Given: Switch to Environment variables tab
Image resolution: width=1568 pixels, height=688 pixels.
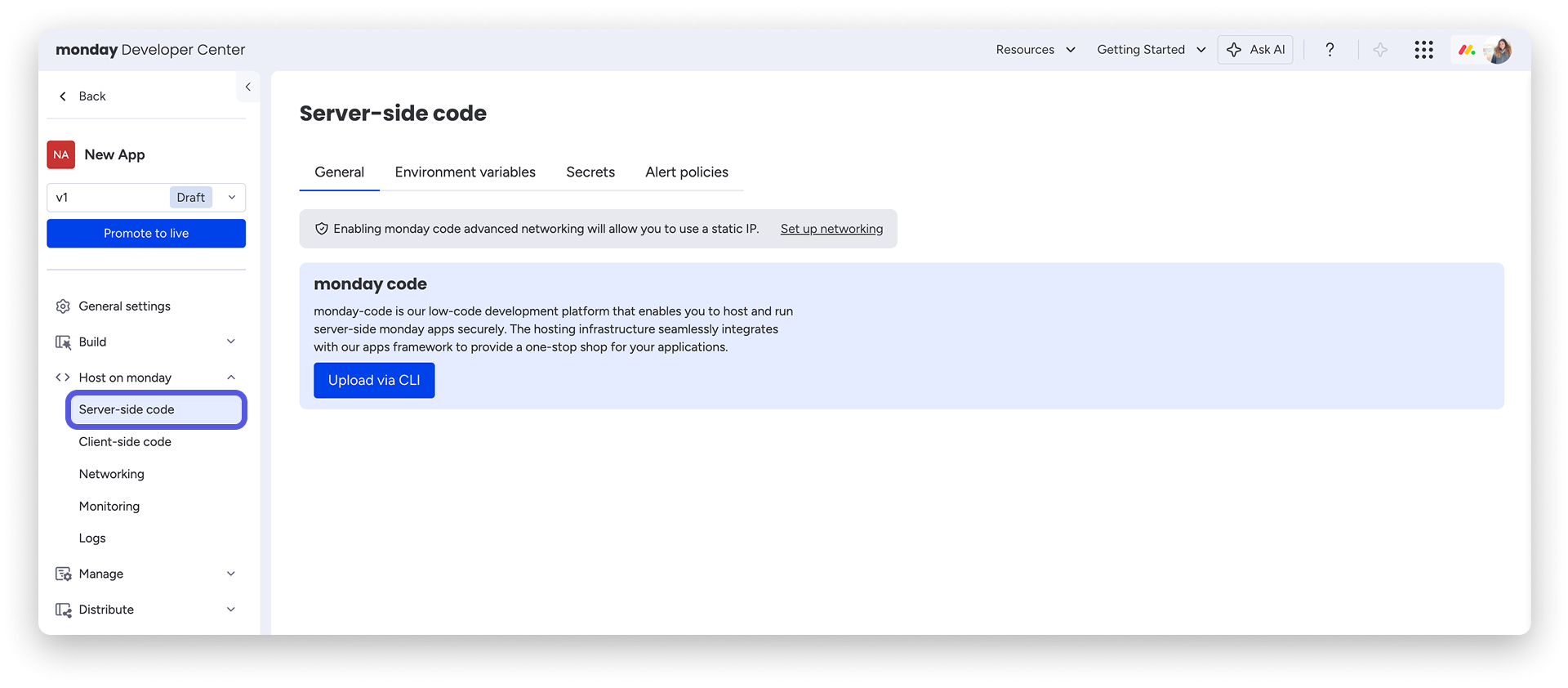Looking at the screenshot, I should pos(465,172).
